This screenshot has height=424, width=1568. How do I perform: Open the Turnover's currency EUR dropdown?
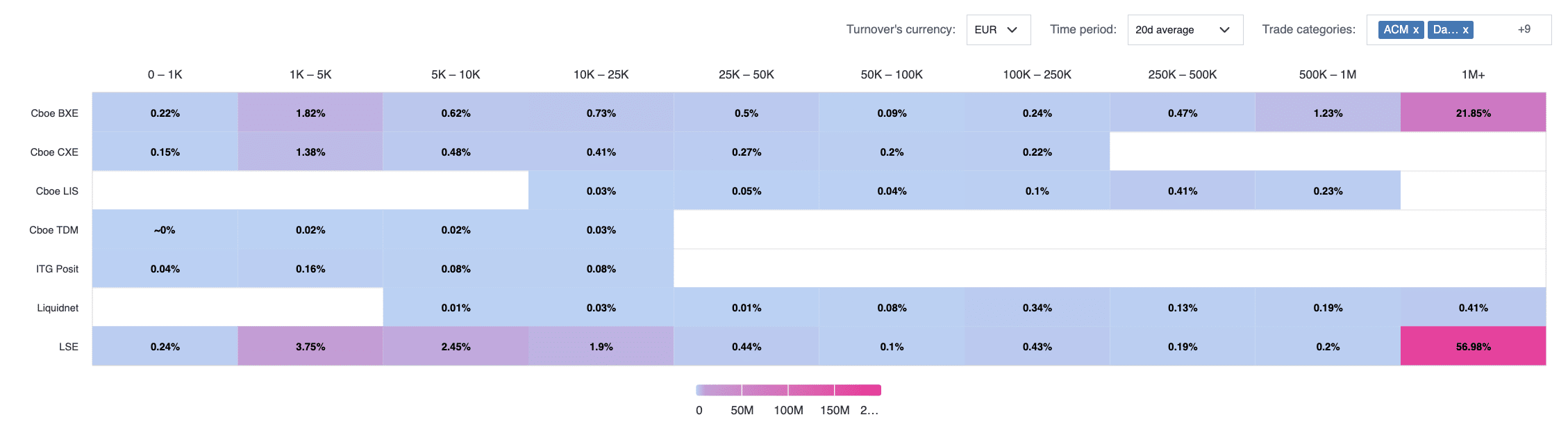pos(998,30)
